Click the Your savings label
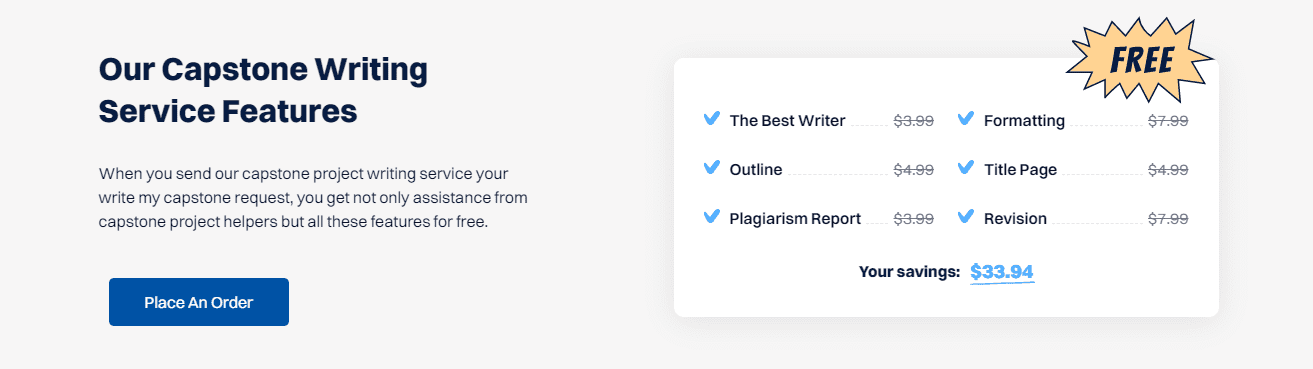This screenshot has width=1313, height=369. [909, 272]
